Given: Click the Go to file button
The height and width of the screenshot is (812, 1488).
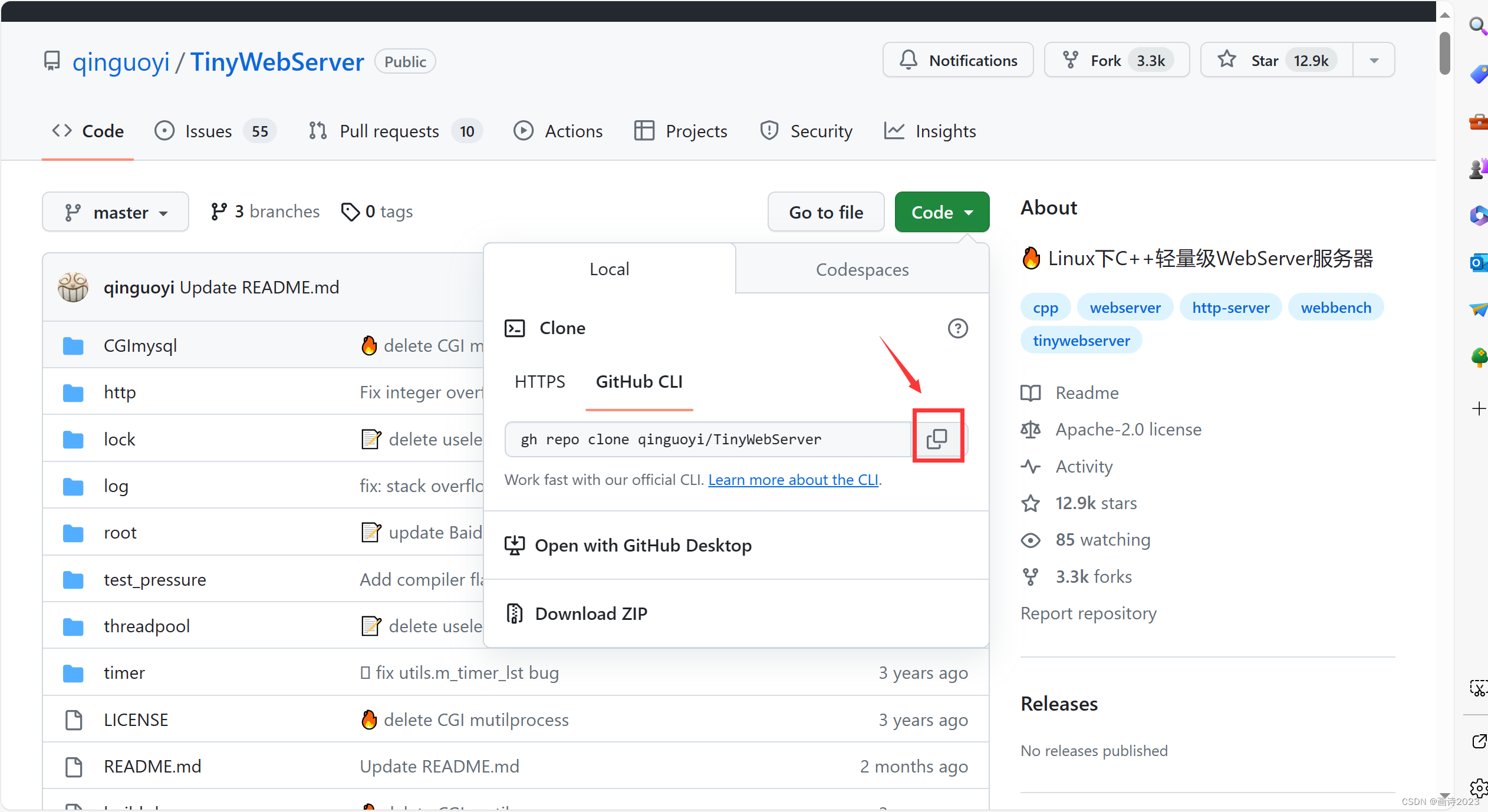Looking at the screenshot, I should tap(826, 212).
